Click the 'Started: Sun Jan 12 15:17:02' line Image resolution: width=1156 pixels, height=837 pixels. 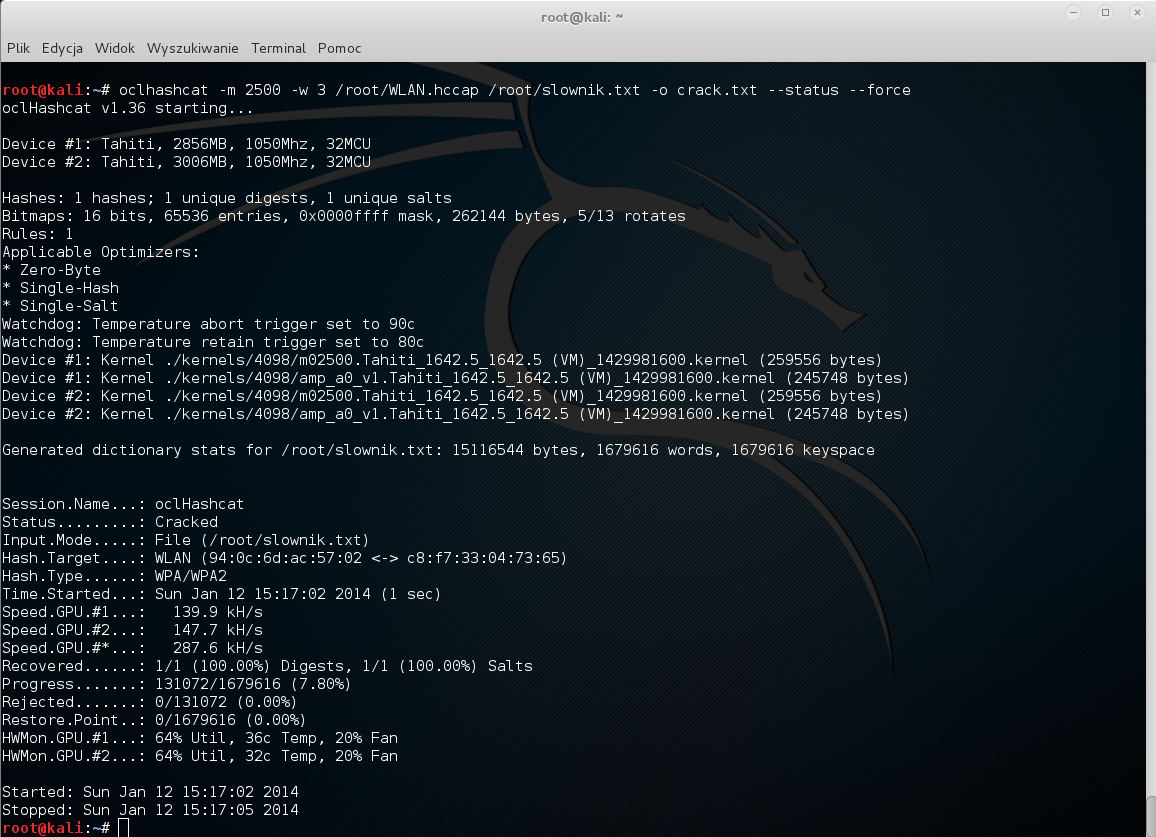pyautogui.click(x=150, y=792)
